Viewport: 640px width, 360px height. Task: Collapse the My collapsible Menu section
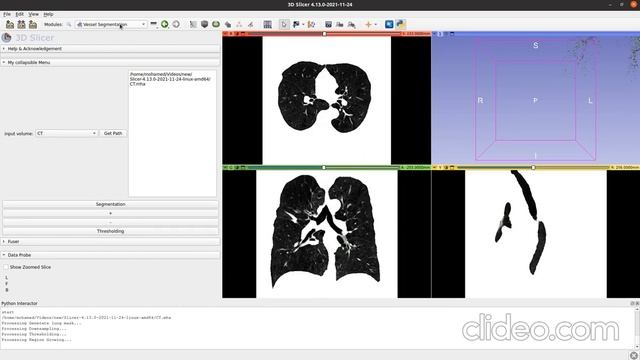pyautogui.click(x=110, y=62)
